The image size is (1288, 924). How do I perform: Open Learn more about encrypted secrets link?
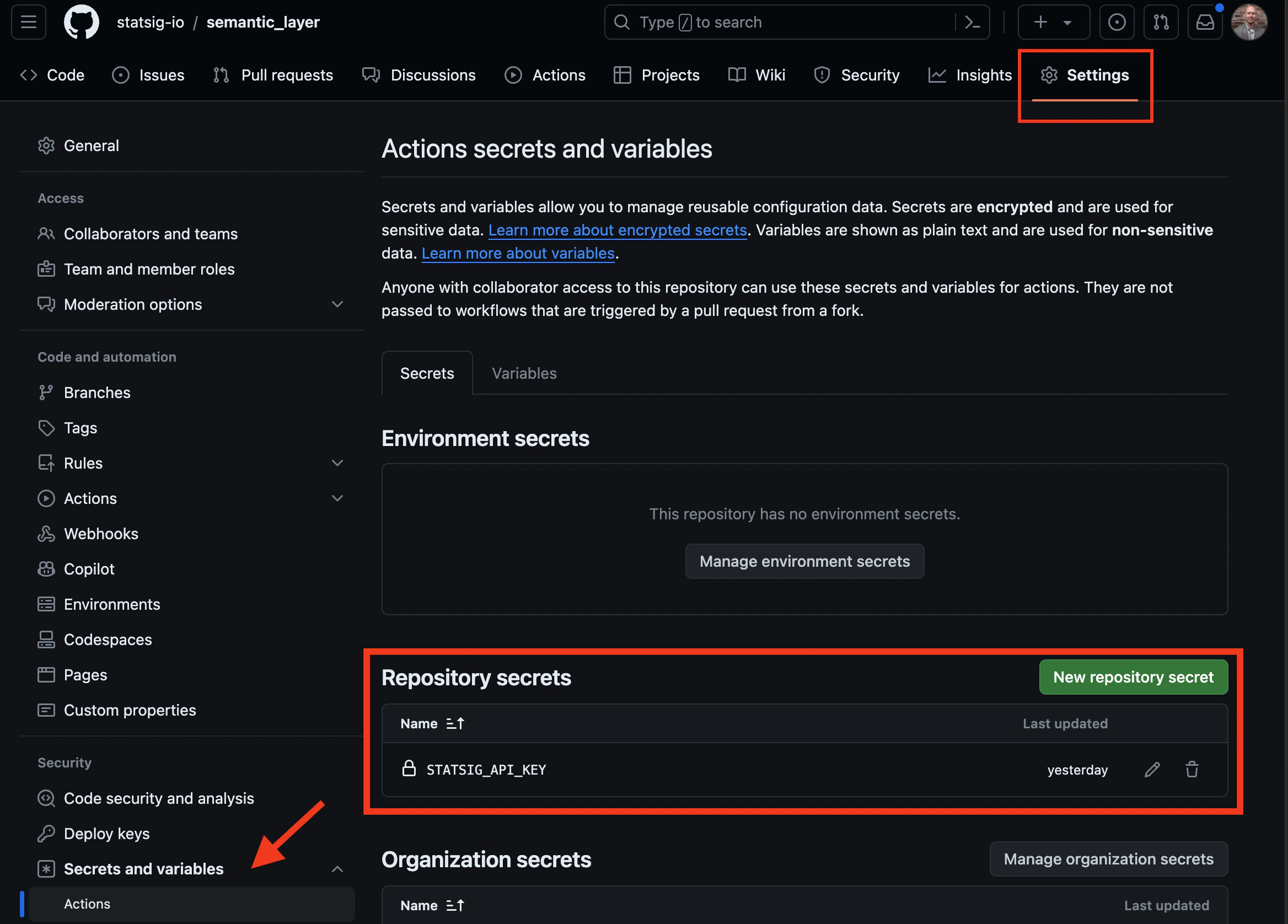point(618,230)
